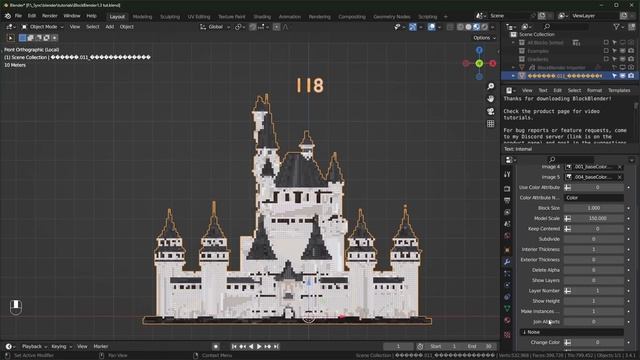Toggle proportional editing
The width and height of the screenshot is (640, 360).
276,27
